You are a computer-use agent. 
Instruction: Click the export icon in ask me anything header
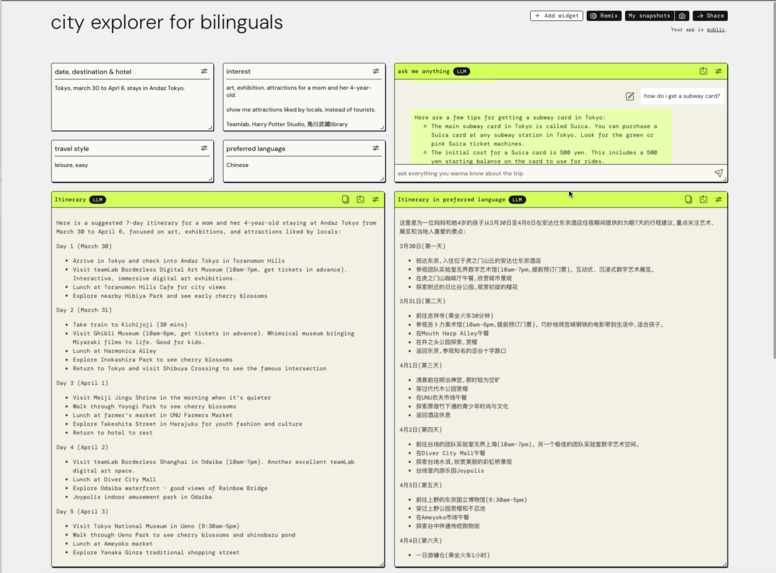click(x=703, y=71)
